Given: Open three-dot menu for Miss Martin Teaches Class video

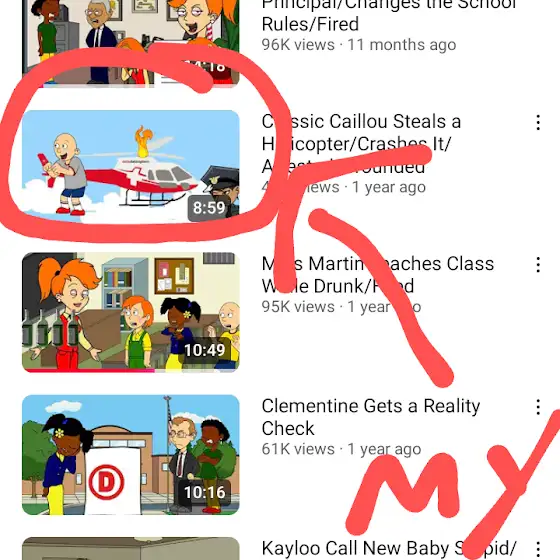Looking at the screenshot, I should (538, 265).
